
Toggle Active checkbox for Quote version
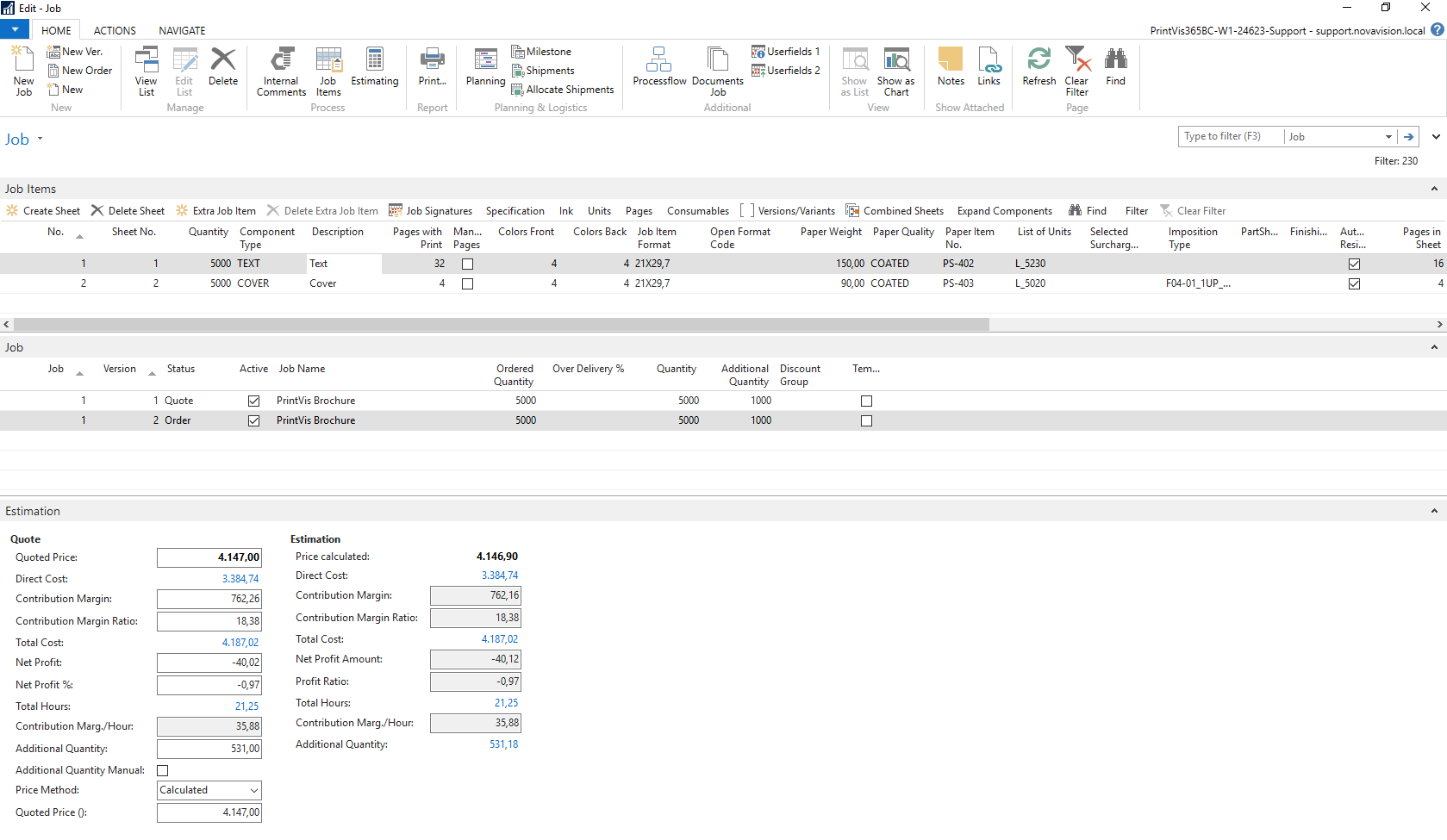[x=253, y=401]
